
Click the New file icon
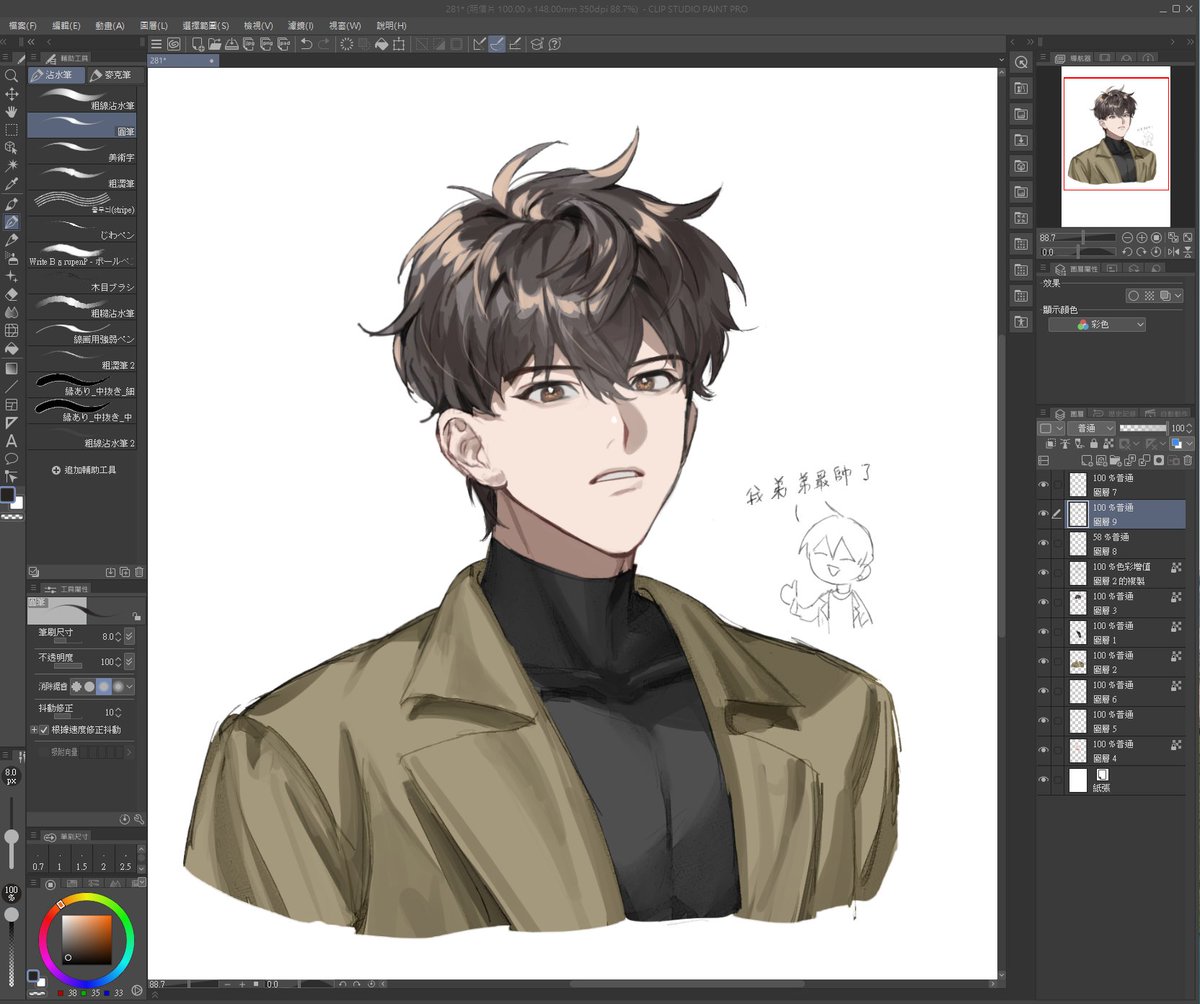click(x=198, y=44)
